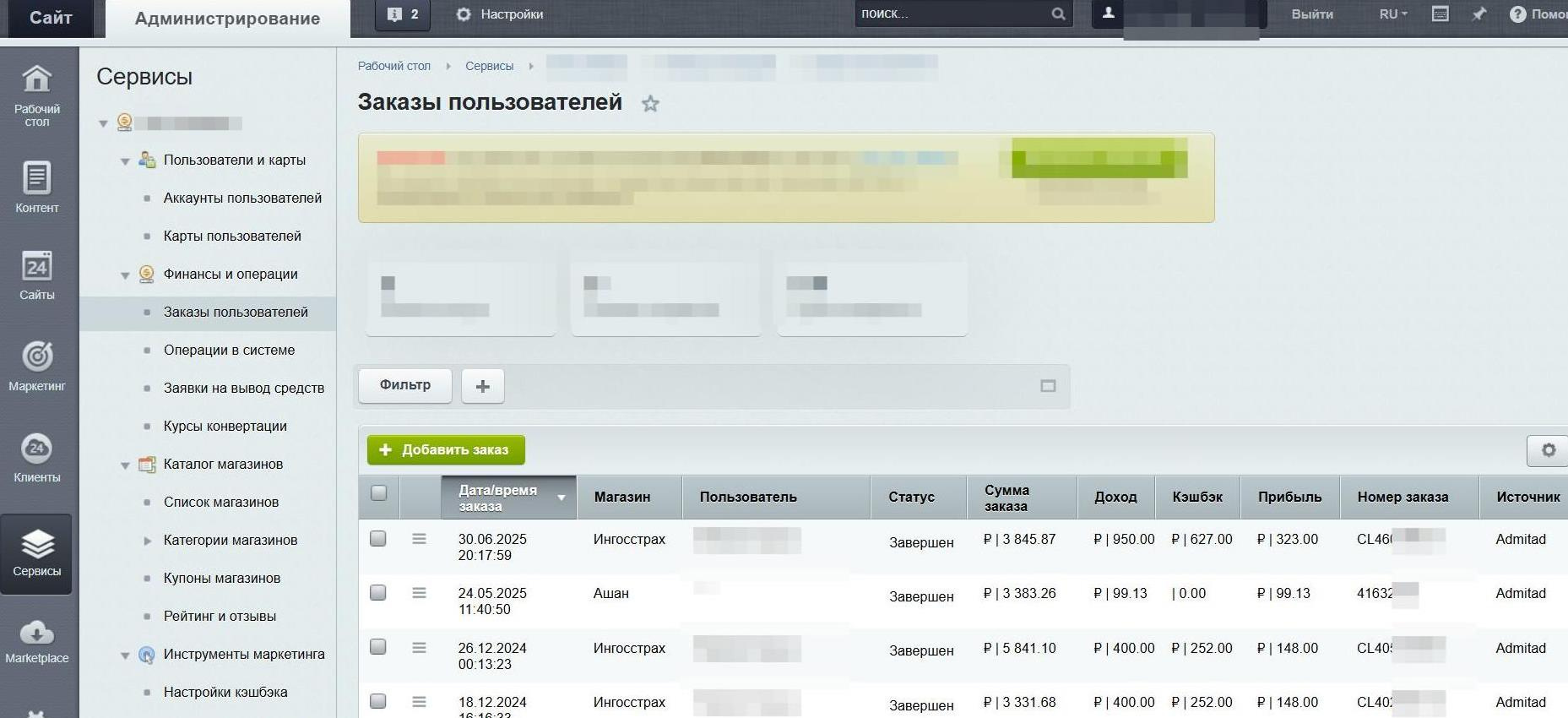Tick checkbox for 30.06.2025 order

click(x=378, y=538)
